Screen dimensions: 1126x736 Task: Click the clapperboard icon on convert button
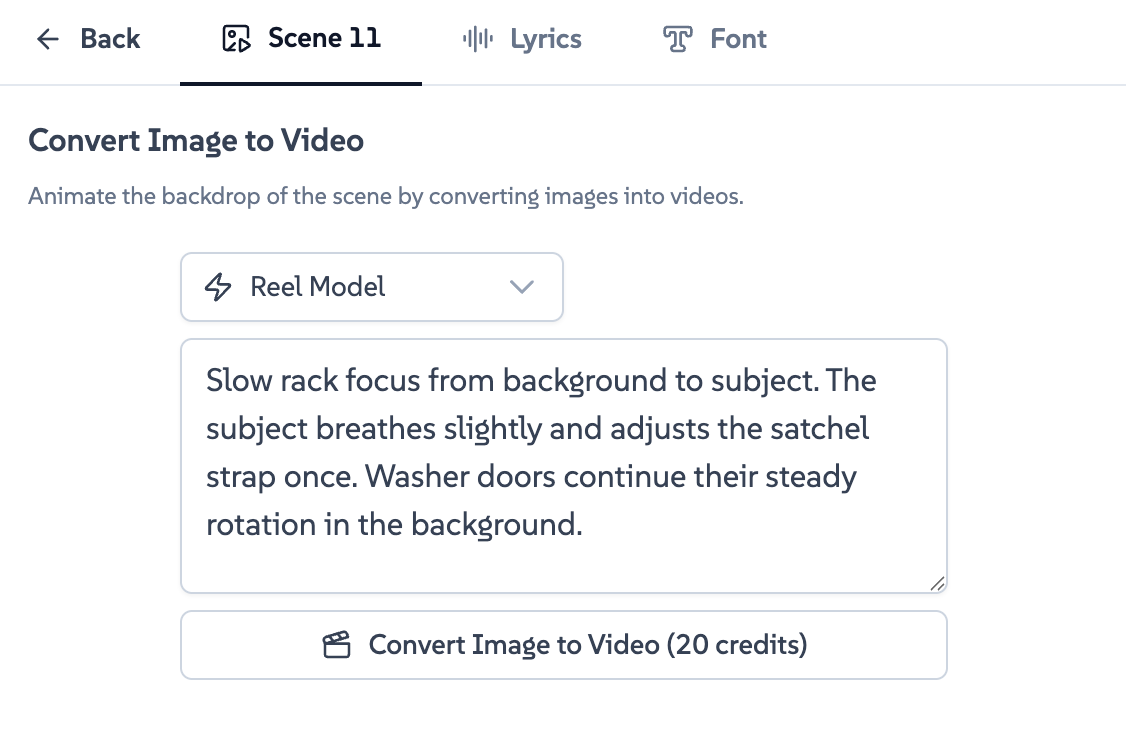coord(336,645)
